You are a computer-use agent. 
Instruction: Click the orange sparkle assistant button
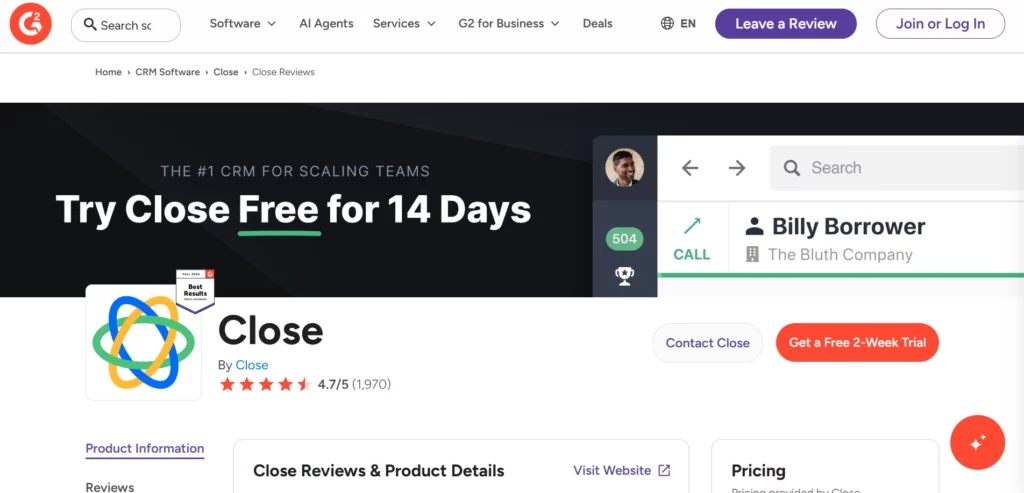coord(977,443)
